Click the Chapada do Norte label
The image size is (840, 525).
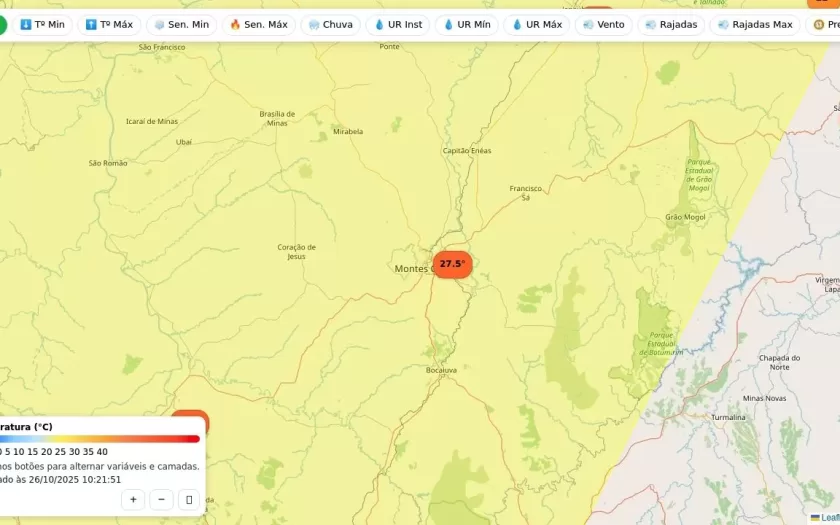tap(779, 362)
